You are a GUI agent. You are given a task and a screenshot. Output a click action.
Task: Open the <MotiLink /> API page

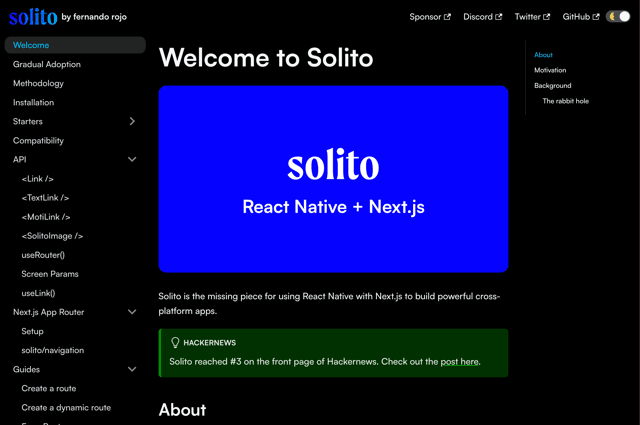[46, 217]
